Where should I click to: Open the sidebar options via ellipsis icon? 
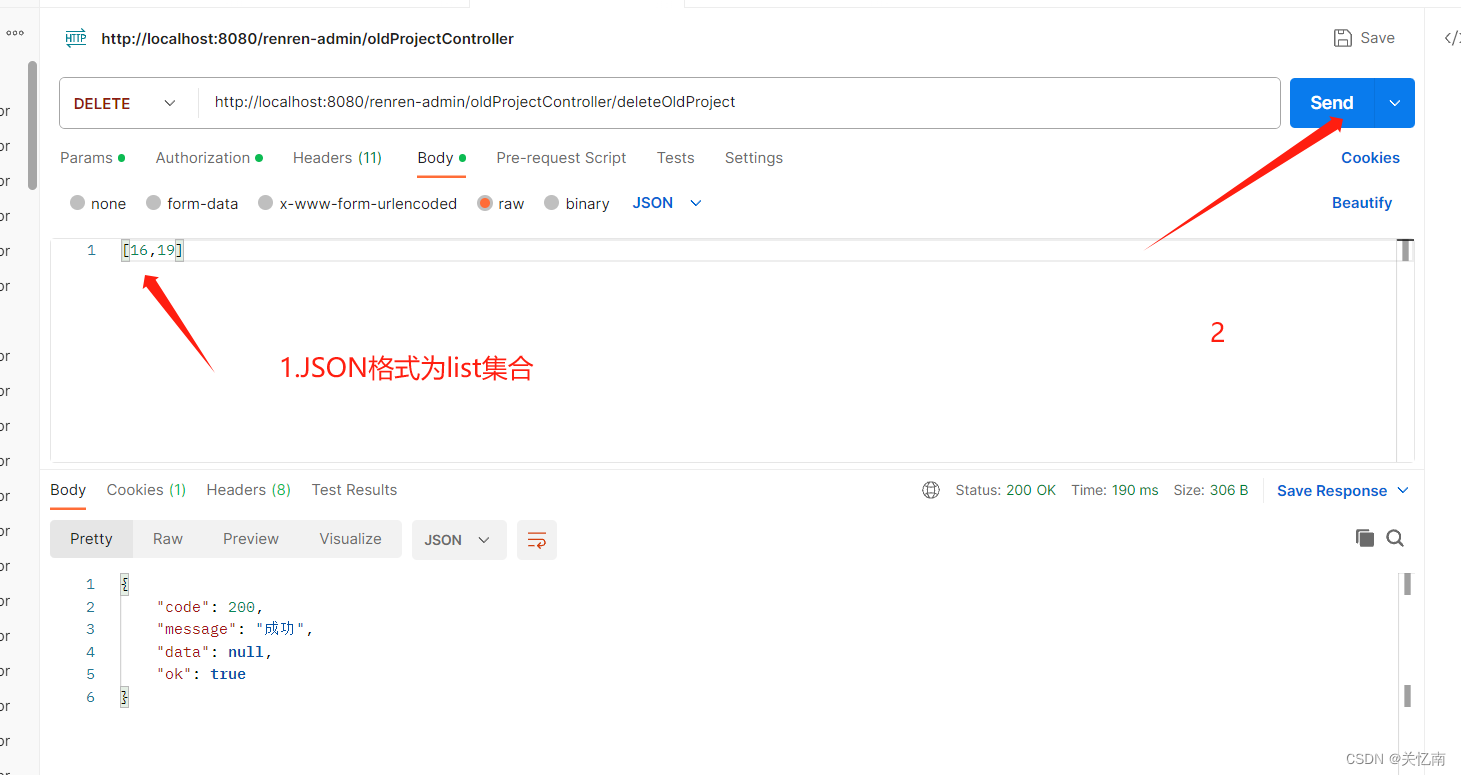[x=15, y=31]
